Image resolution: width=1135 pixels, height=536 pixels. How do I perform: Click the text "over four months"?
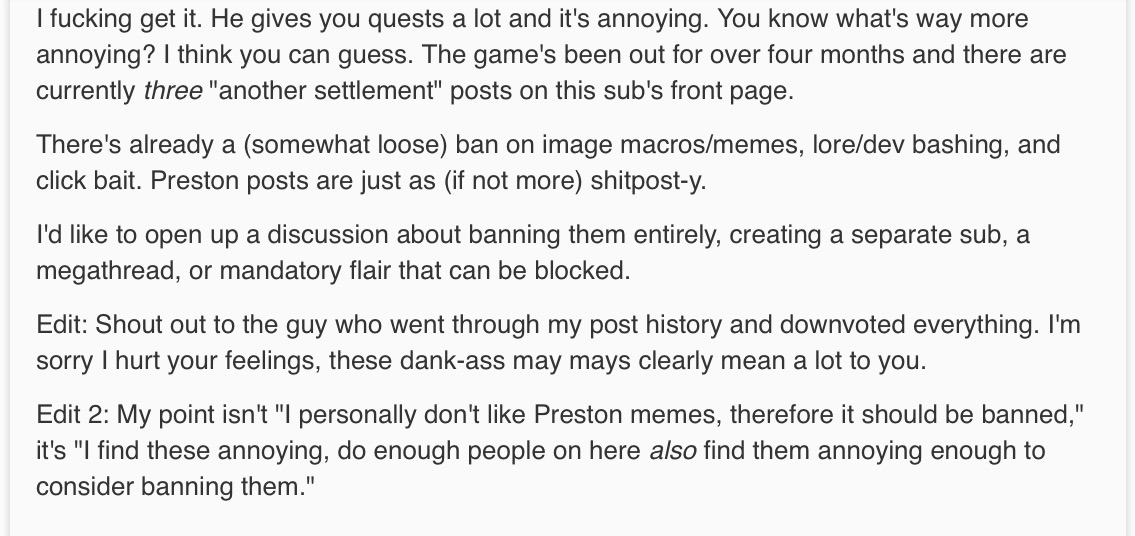click(x=731, y=54)
